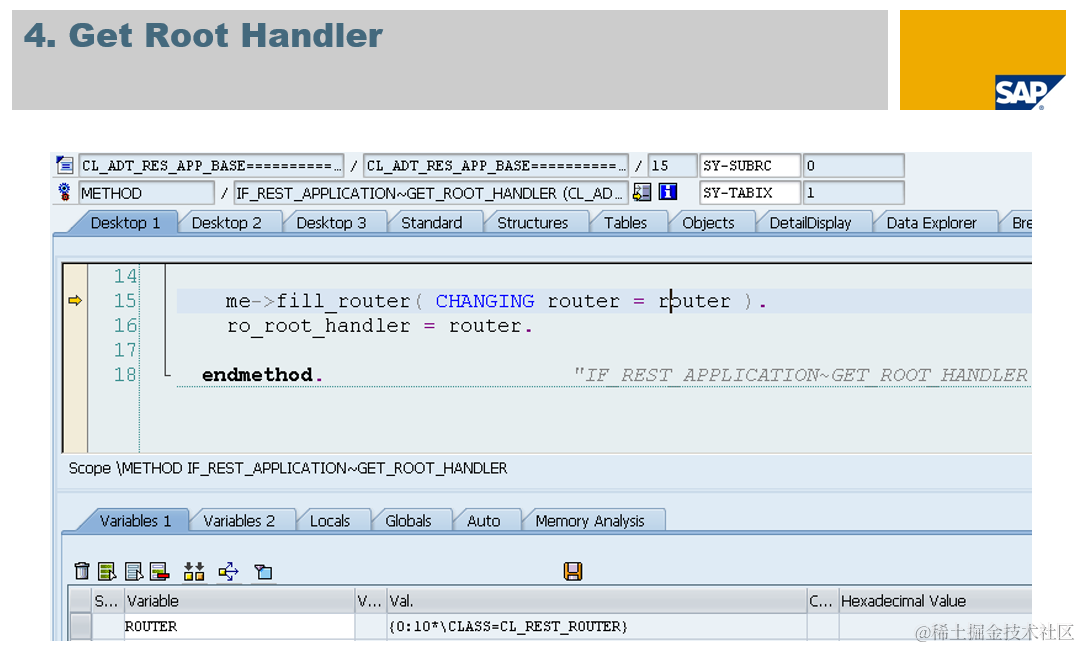Collapse the method block fold marker at endmethod
Image resolution: width=1081 pixels, height=649 pixels.
pos(166,375)
